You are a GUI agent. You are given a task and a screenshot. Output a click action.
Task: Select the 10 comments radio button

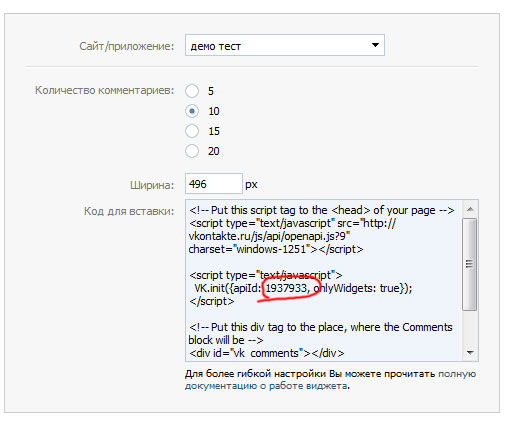[192, 111]
